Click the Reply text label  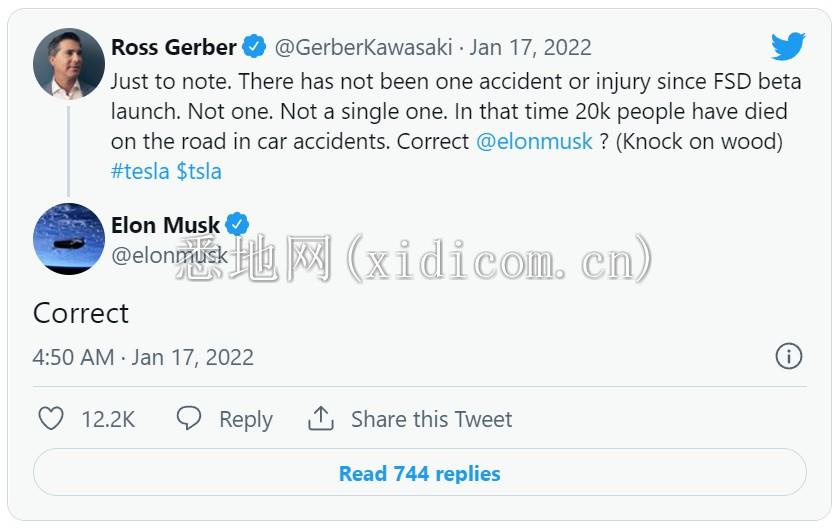point(246,419)
